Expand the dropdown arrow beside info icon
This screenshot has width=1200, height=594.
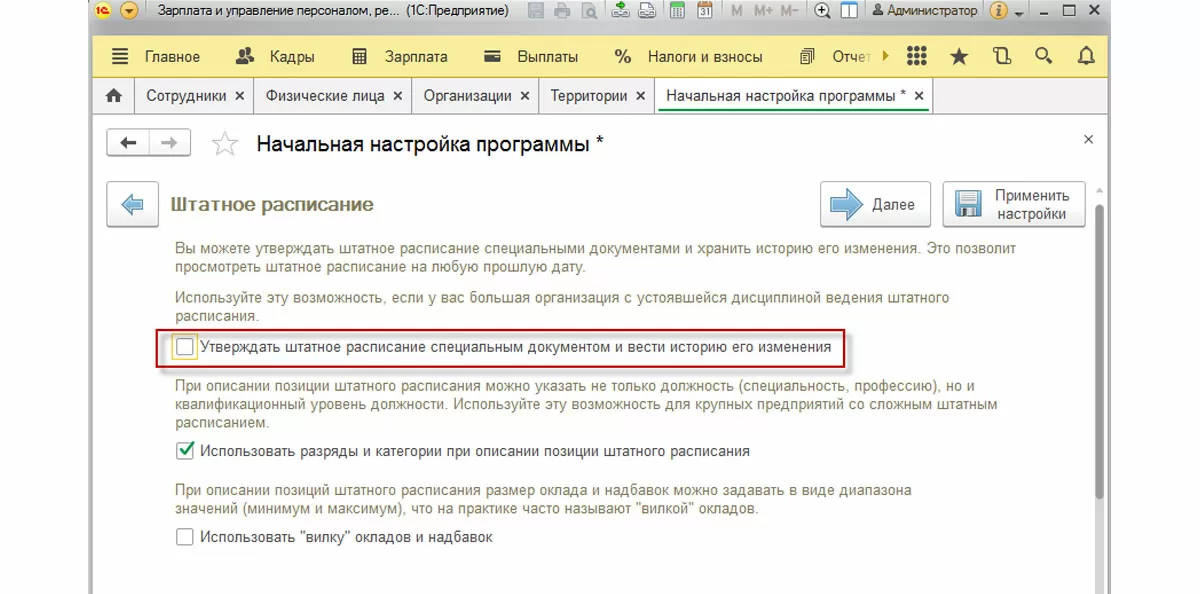tap(1019, 12)
